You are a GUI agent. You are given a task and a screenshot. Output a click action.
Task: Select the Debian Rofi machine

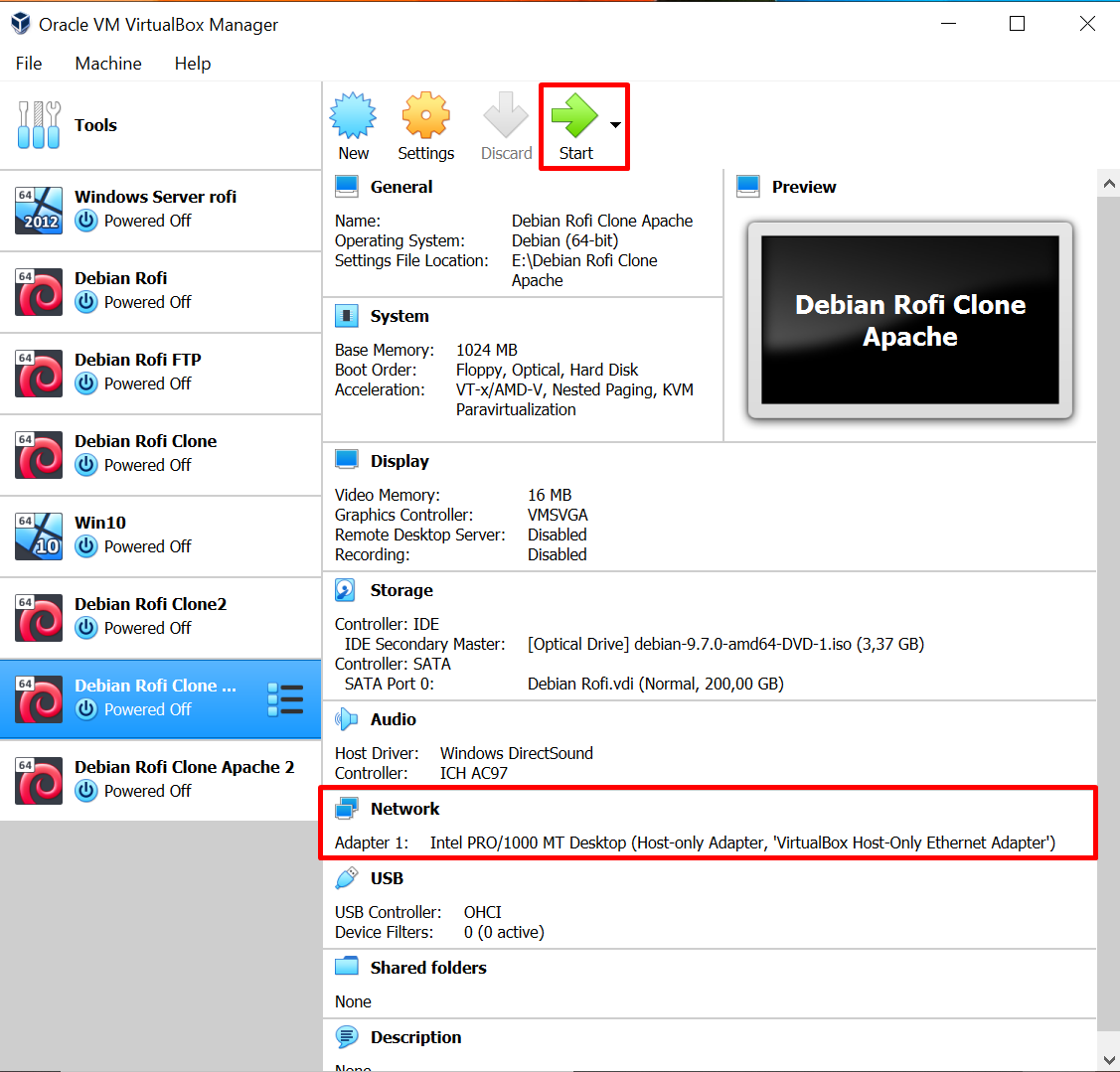click(161, 291)
